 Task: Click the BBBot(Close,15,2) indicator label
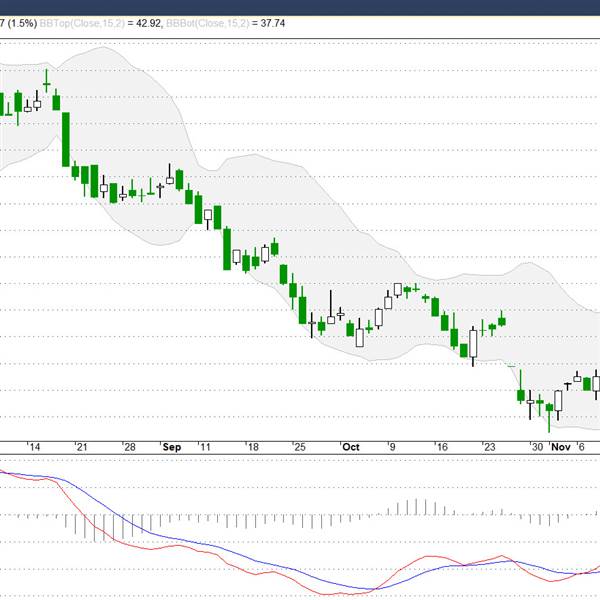207,23
